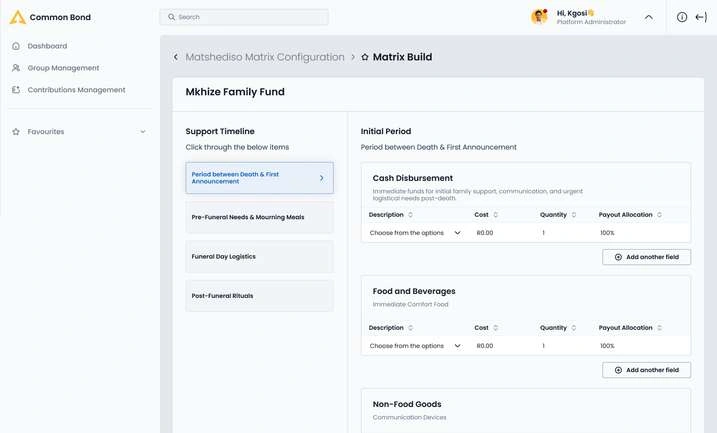Click the Search input field
This screenshot has width=717, height=433.
pyautogui.click(x=244, y=17)
